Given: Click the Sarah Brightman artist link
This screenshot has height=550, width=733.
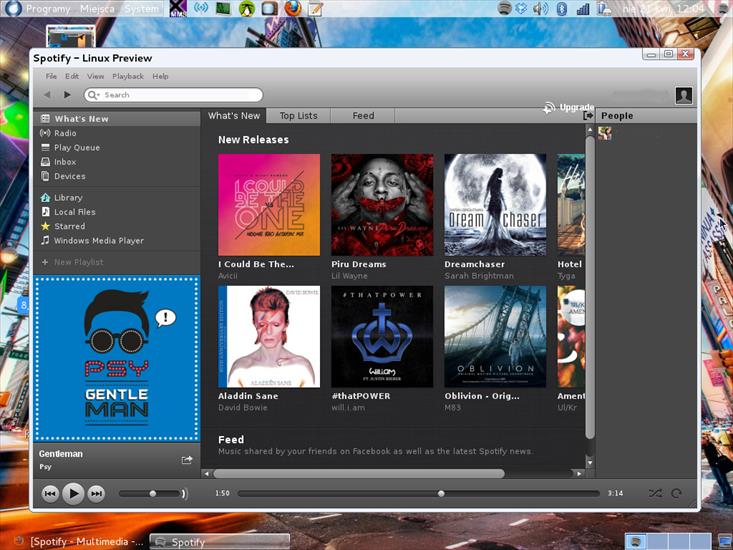Looking at the screenshot, I should tap(479, 276).
